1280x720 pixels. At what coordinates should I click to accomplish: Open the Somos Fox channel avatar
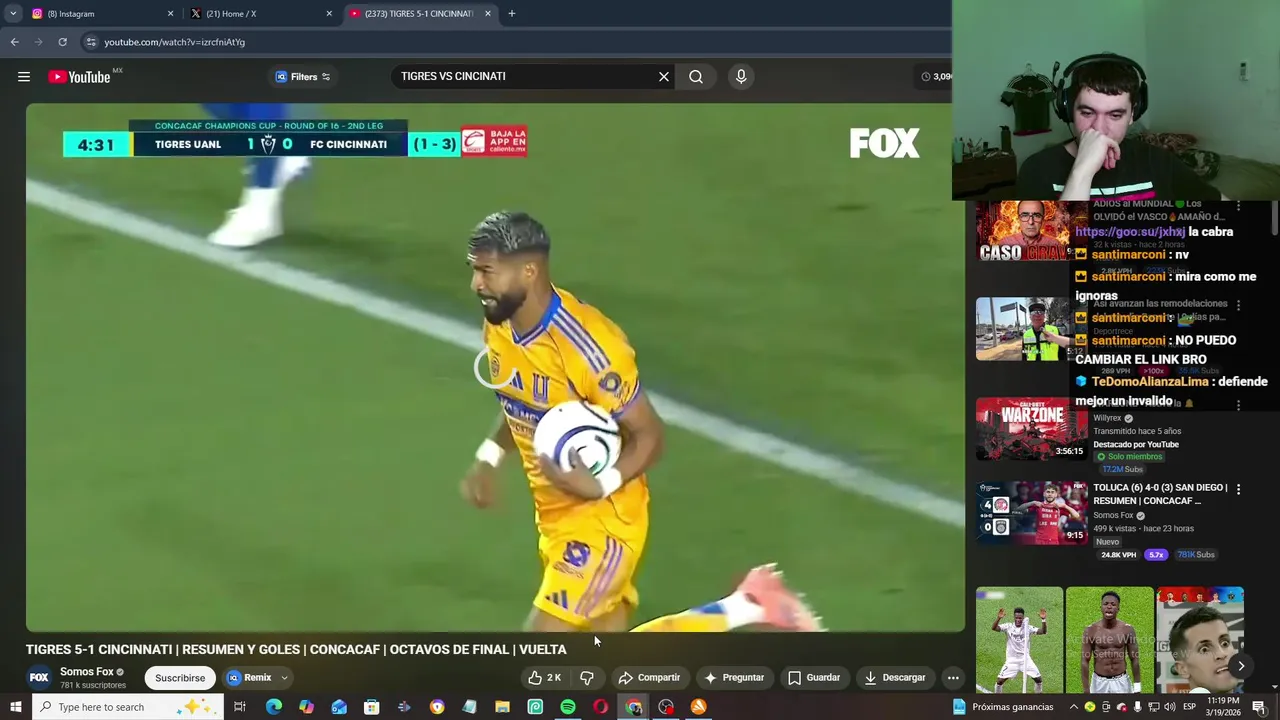tap(39, 677)
